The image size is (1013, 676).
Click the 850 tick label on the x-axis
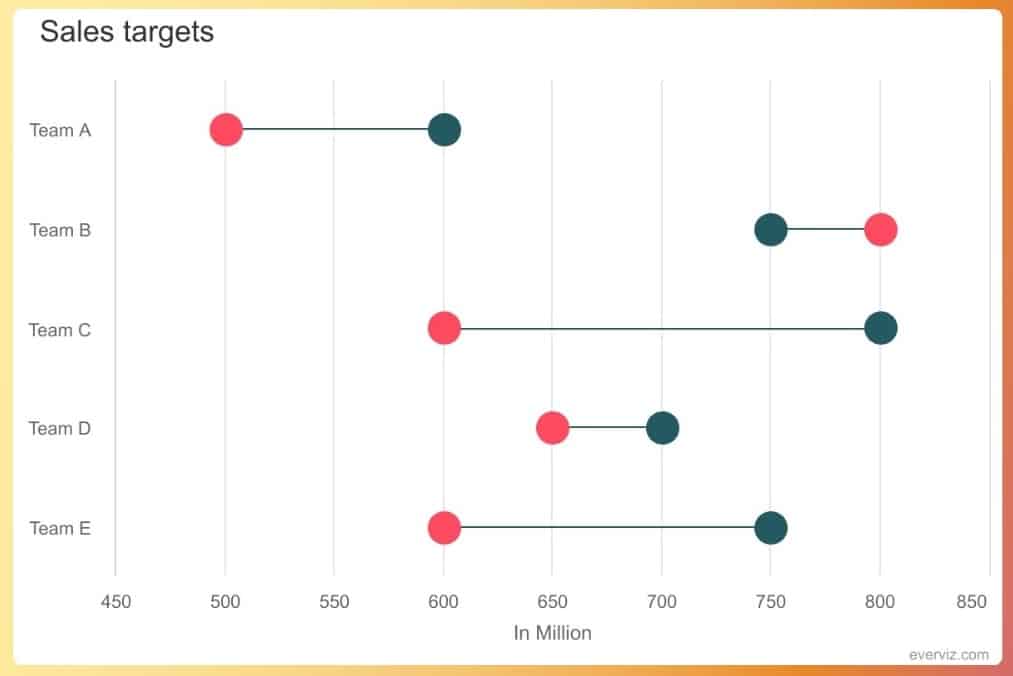point(970,602)
